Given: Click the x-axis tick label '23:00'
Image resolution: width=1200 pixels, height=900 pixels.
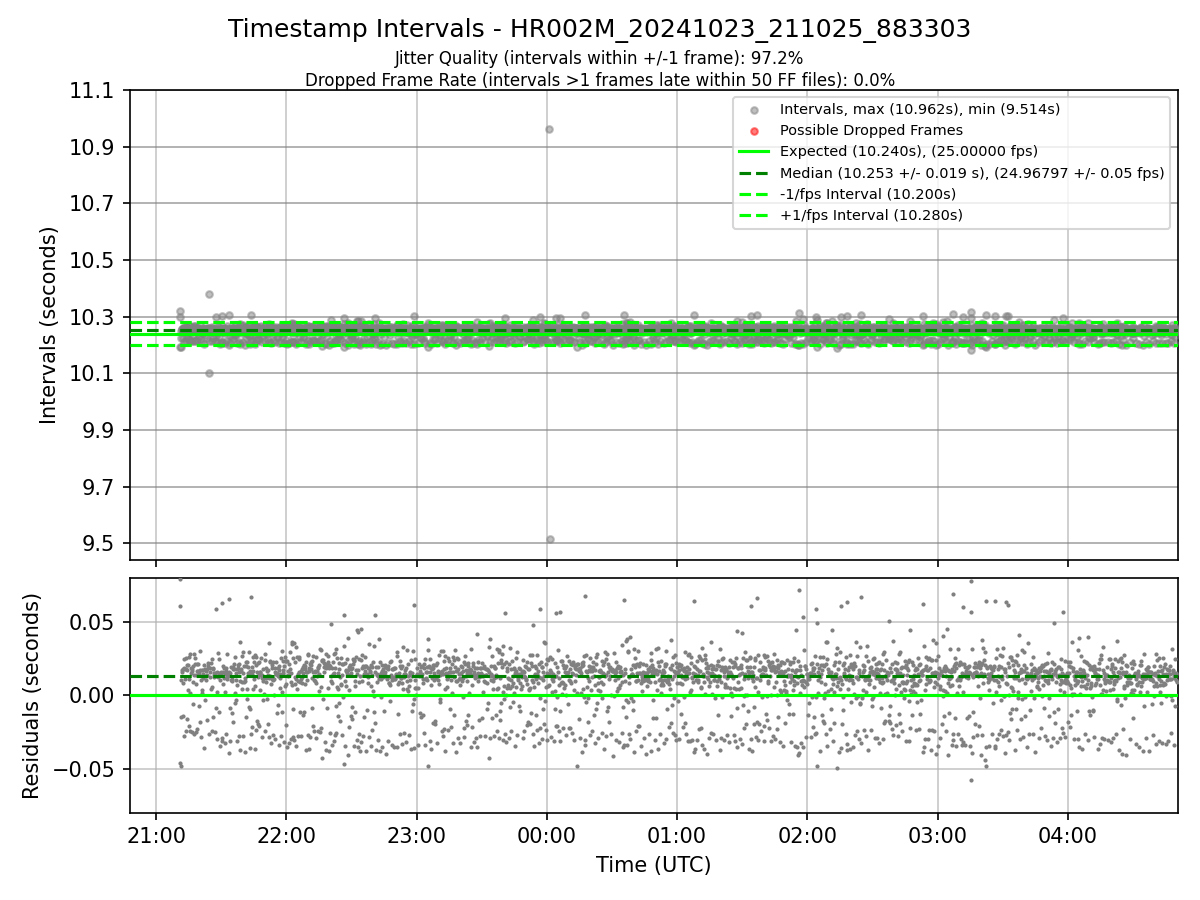Looking at the screenshot, I should [x=416, y=834].
